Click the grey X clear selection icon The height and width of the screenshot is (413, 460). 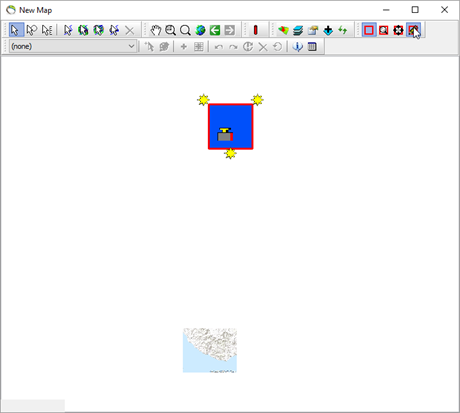[x=129, y=30]
